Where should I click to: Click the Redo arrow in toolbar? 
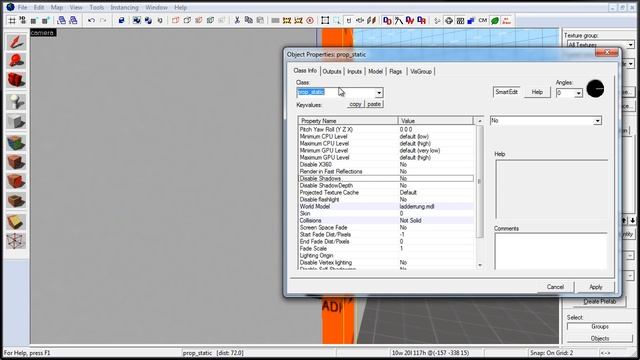click(103, 20)
